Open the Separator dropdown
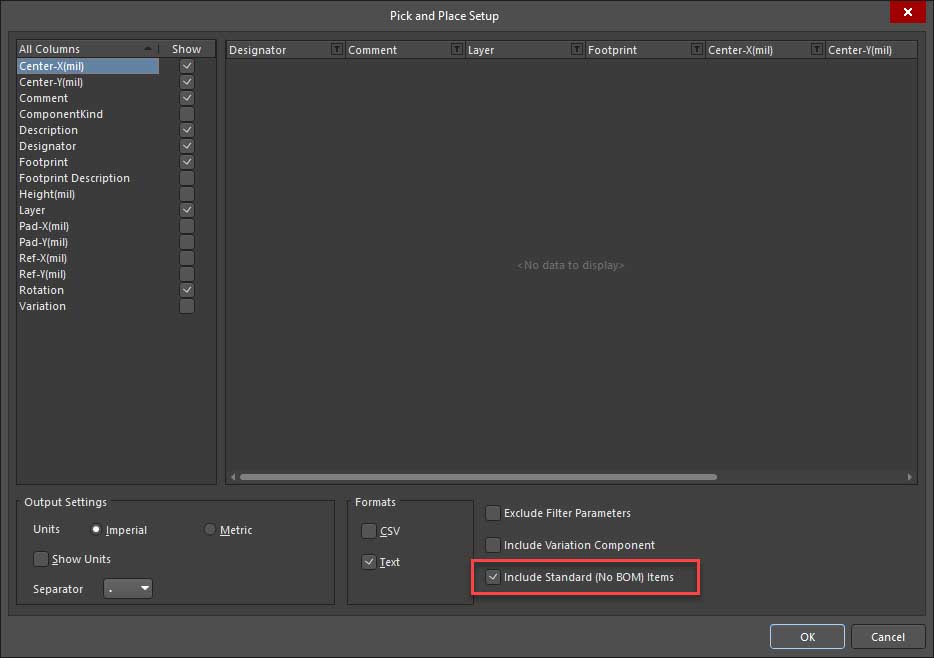Screen dimensions: 934x658 (129, 589)
